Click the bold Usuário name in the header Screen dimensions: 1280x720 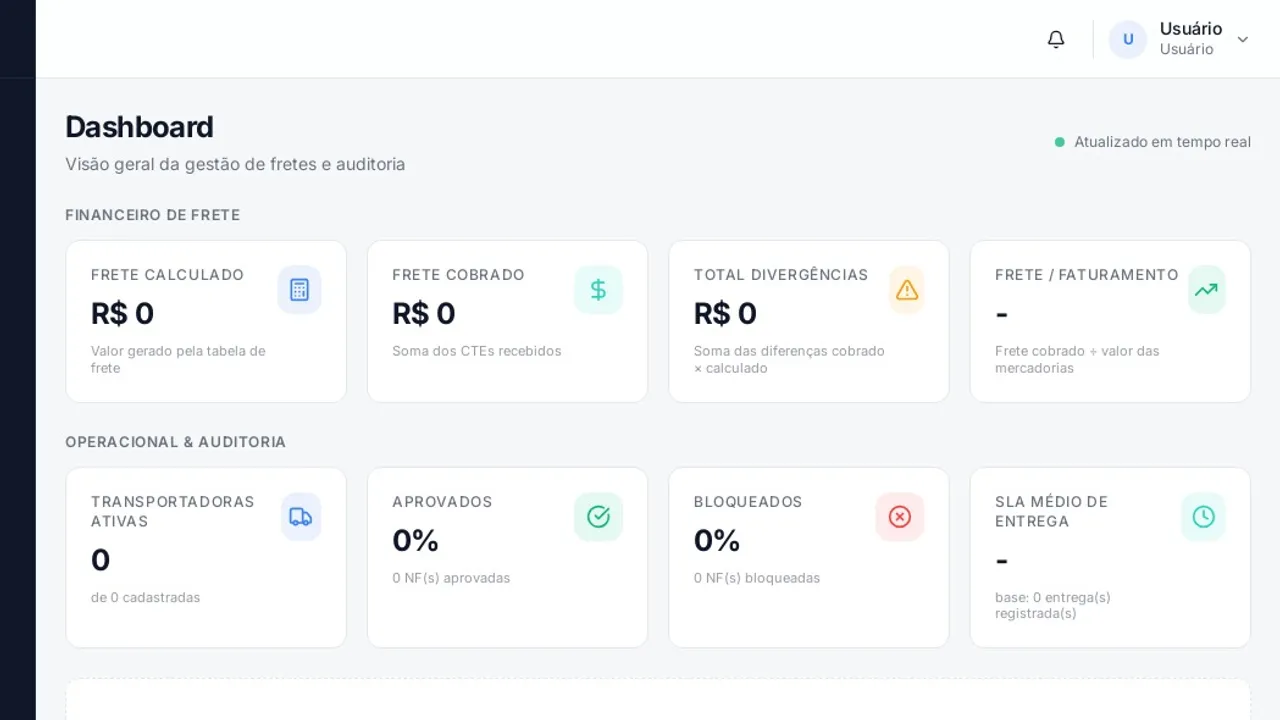[x=1191, y=29]
